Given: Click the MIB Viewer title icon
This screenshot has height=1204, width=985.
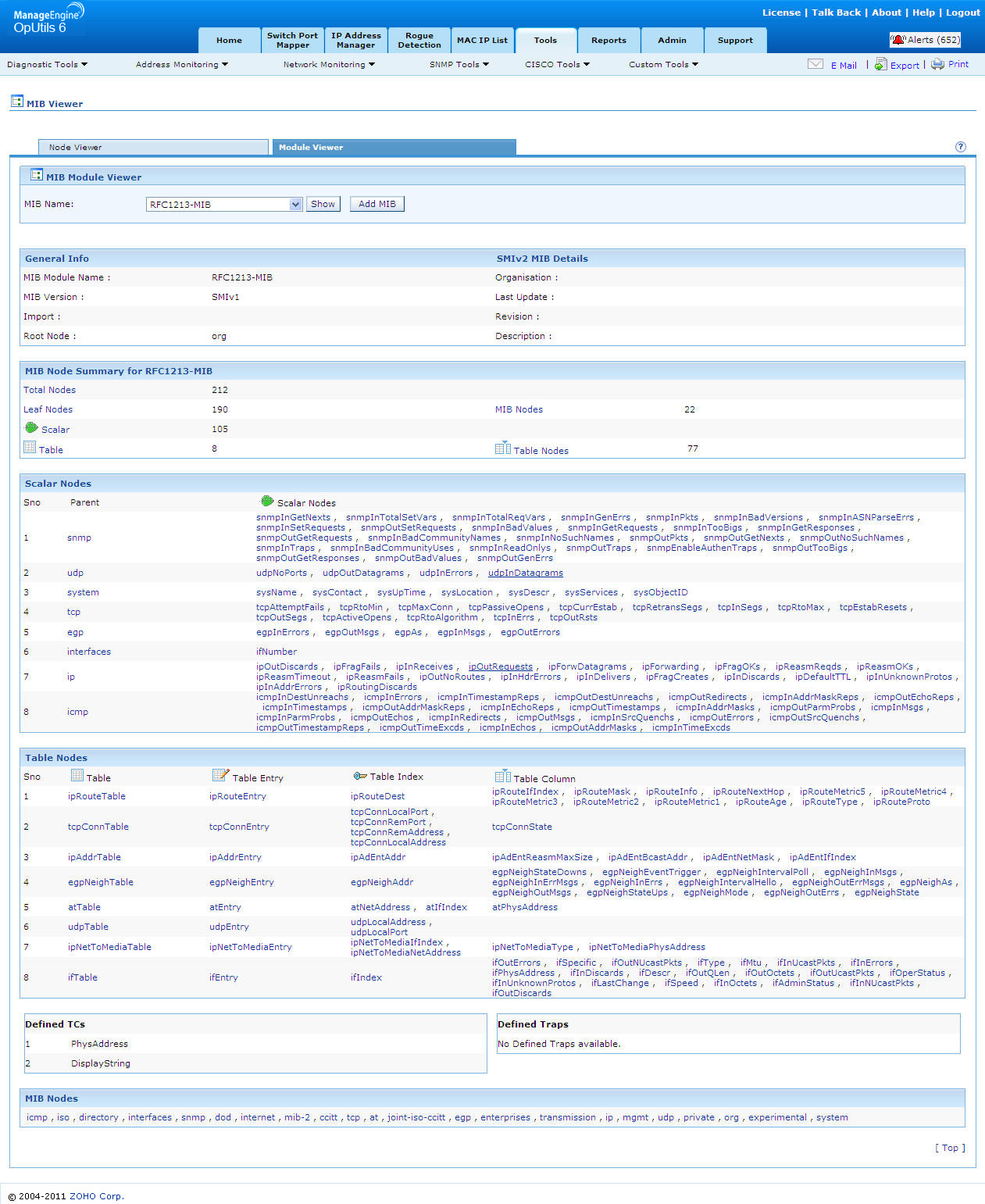Looking at the screenshot, I should point(17,102).
